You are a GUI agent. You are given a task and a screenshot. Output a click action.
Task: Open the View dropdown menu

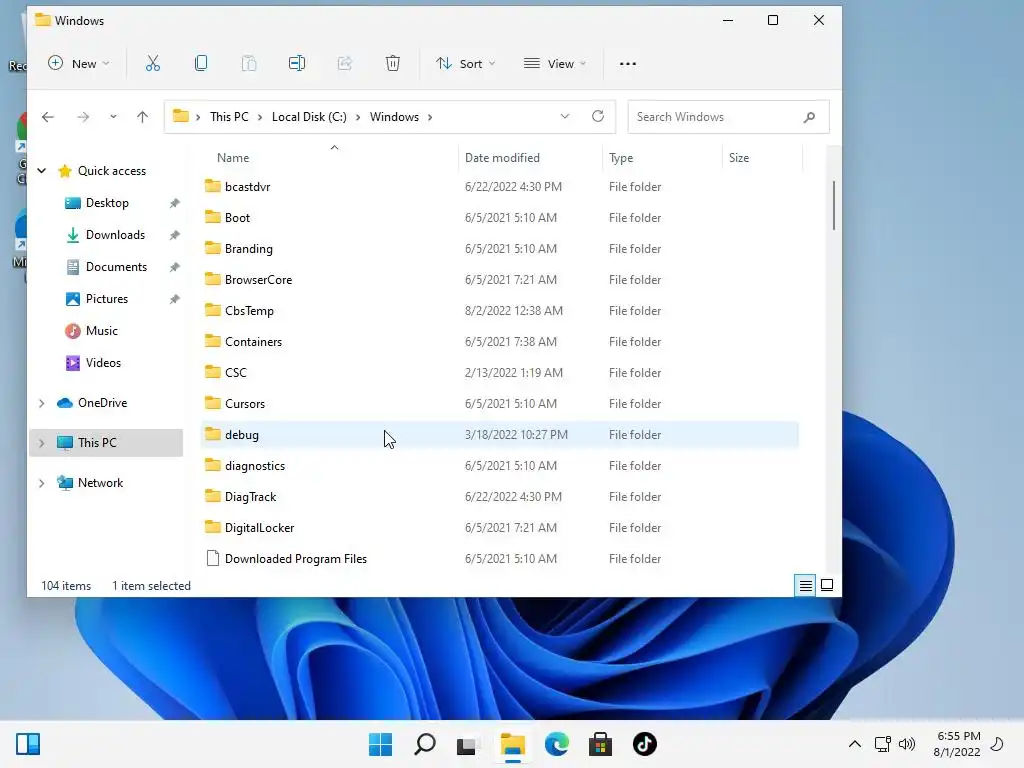coord(555,63)
